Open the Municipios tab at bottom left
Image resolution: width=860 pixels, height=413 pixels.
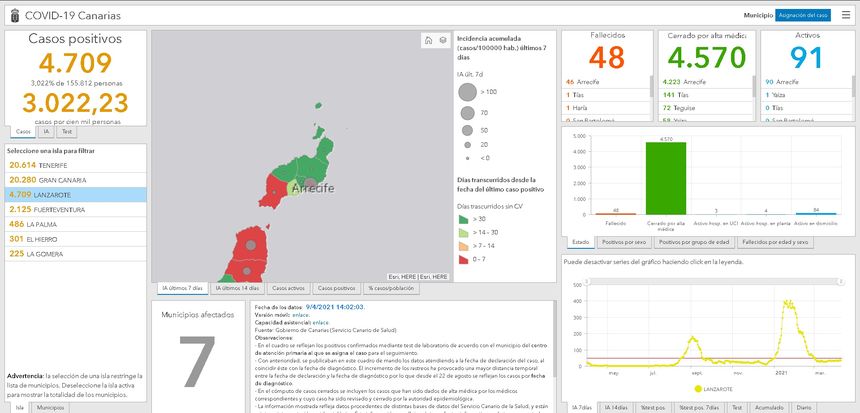pyautogui.click(x=51, y=408)
